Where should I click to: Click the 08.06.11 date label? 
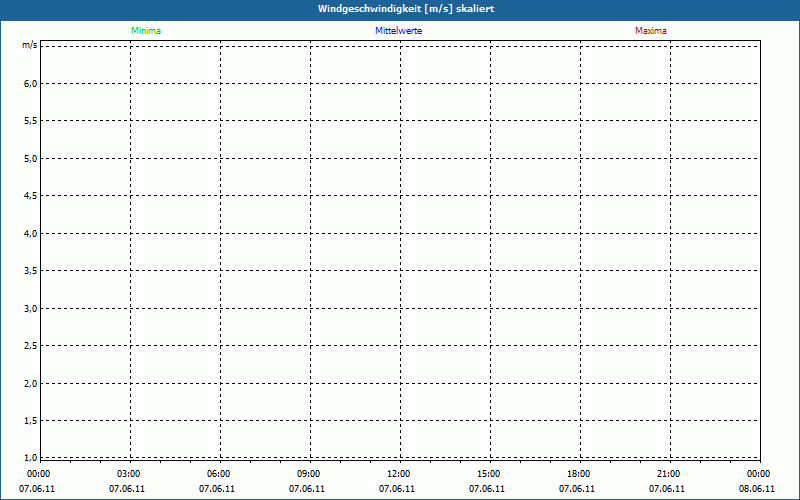[757, 489]
